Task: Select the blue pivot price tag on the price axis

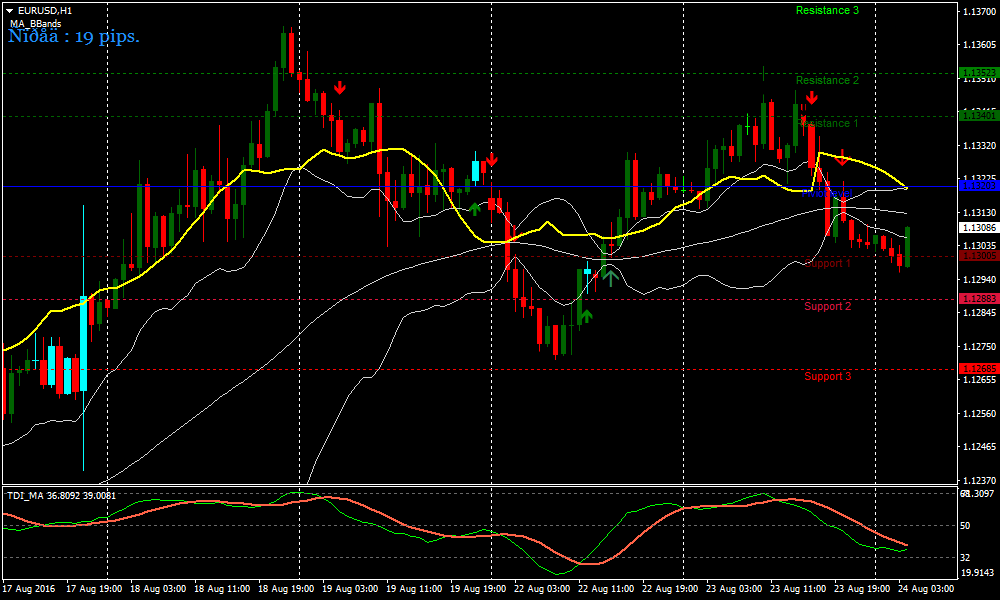Action: click(978, 186)
